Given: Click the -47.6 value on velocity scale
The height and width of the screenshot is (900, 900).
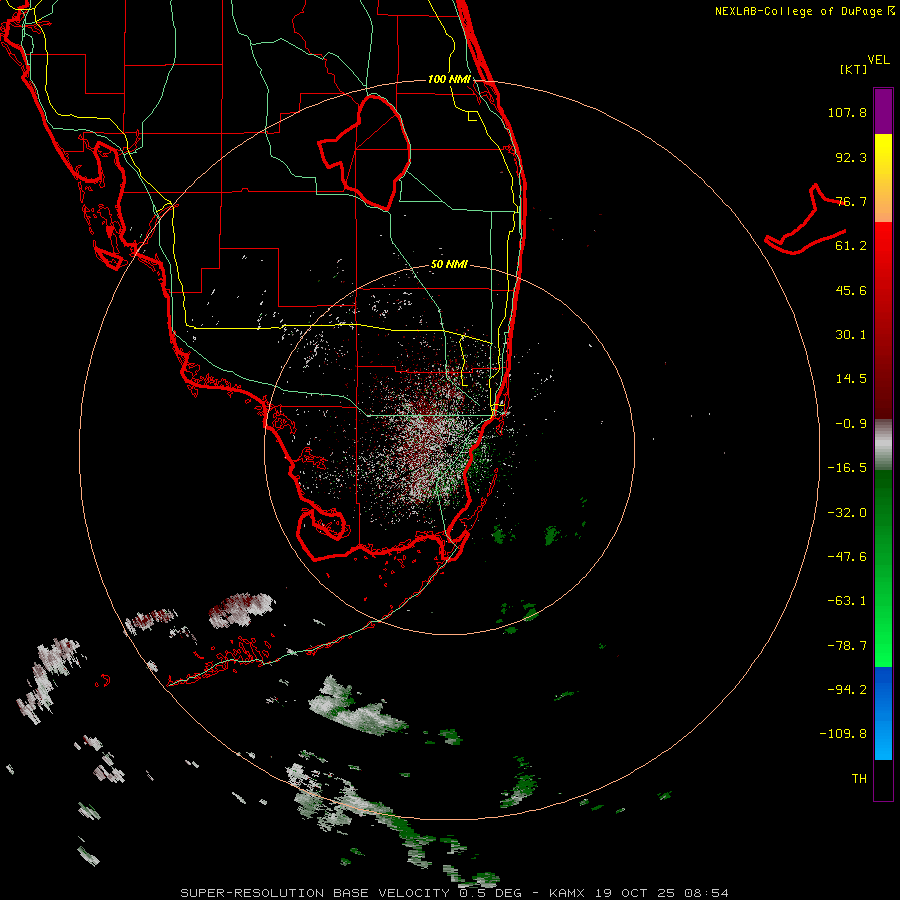Looking at the screenshot, I should click(x=847, y=557).
